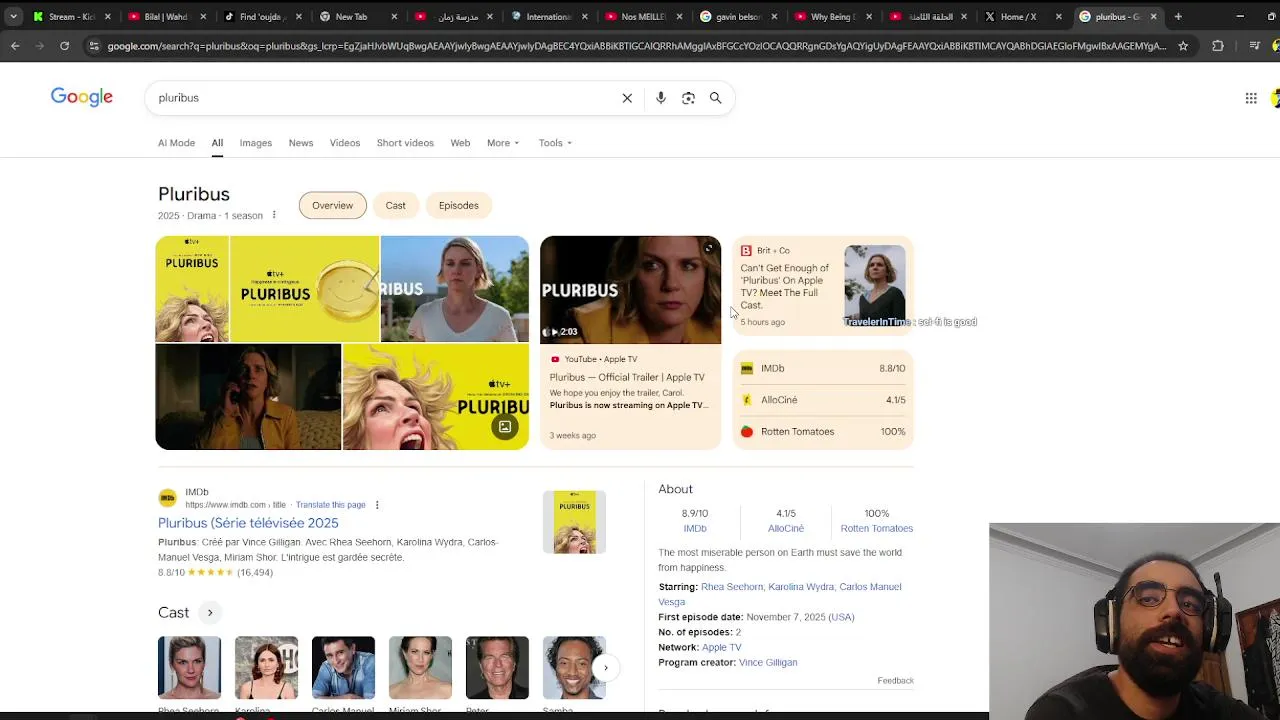Expand the Tools dropdown
1280x720 pixels.
[555, 143]
